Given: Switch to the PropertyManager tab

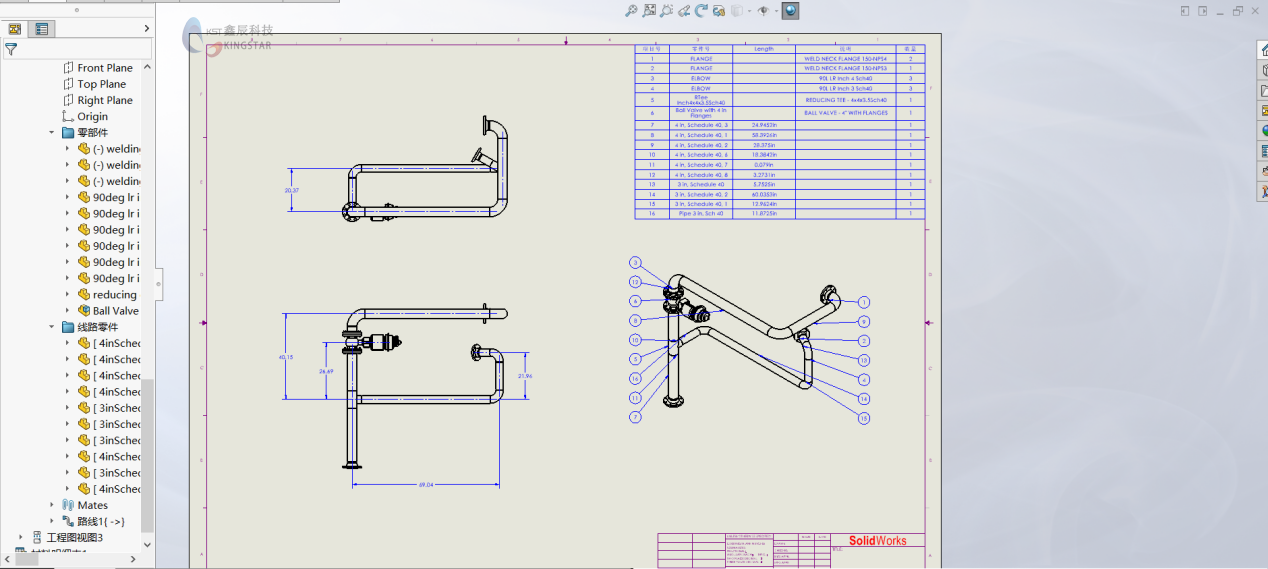Looking at the screenshot, I should coord(41,29).
